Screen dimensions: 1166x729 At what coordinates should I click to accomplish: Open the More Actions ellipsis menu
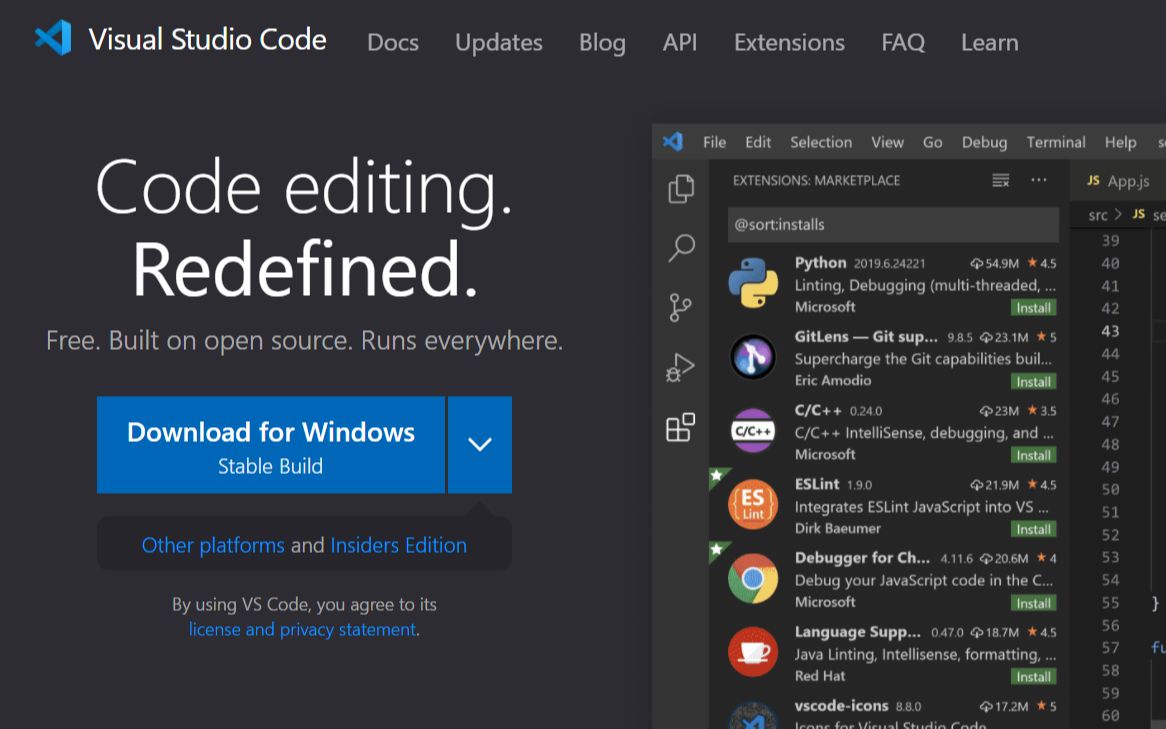[x=1039, y=180]
